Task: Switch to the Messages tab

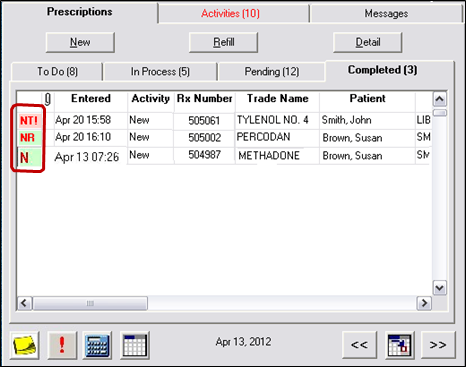Action: [386, 14]
